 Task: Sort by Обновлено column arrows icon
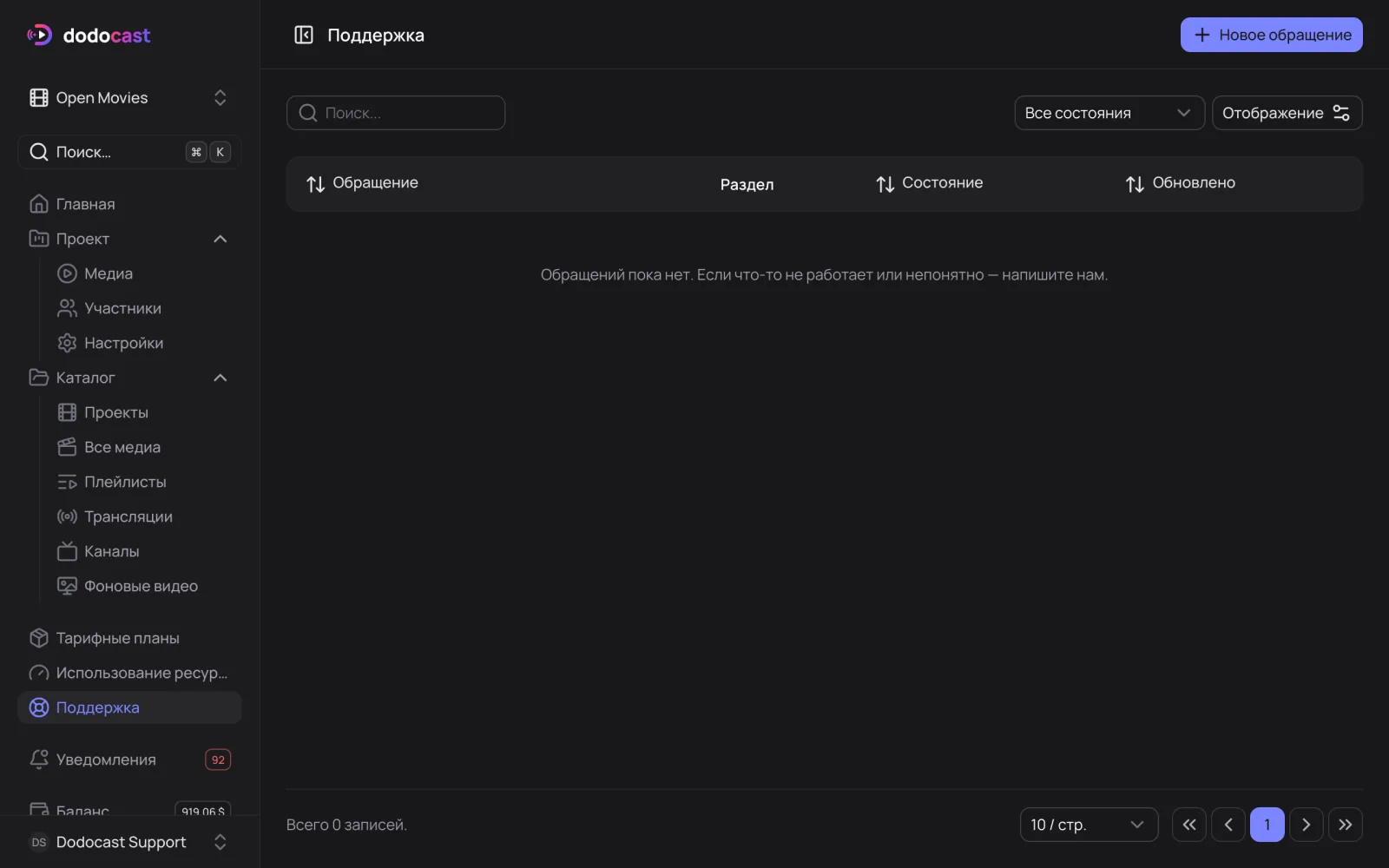(1135, 184)
